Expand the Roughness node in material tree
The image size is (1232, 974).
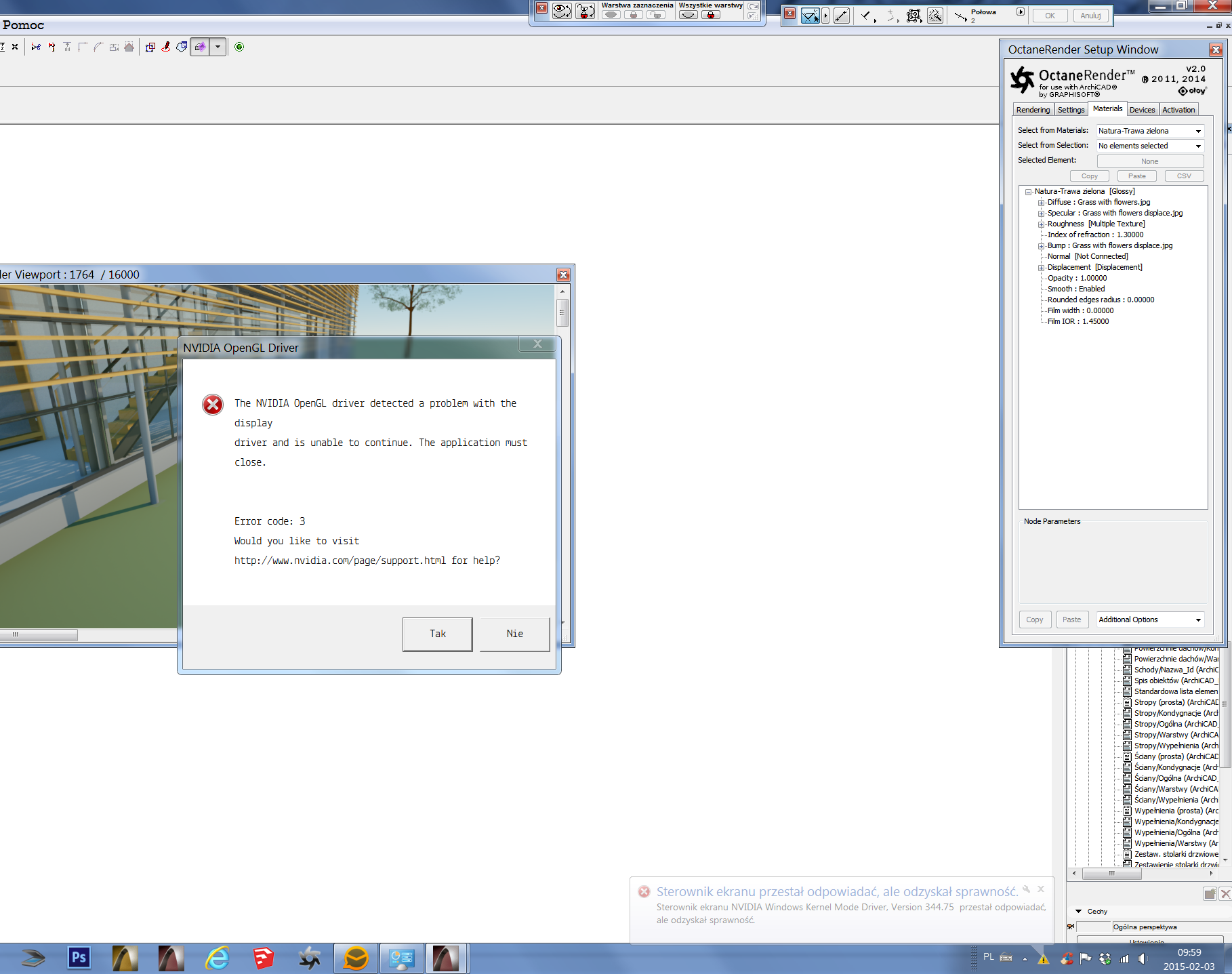point(1042,224)
